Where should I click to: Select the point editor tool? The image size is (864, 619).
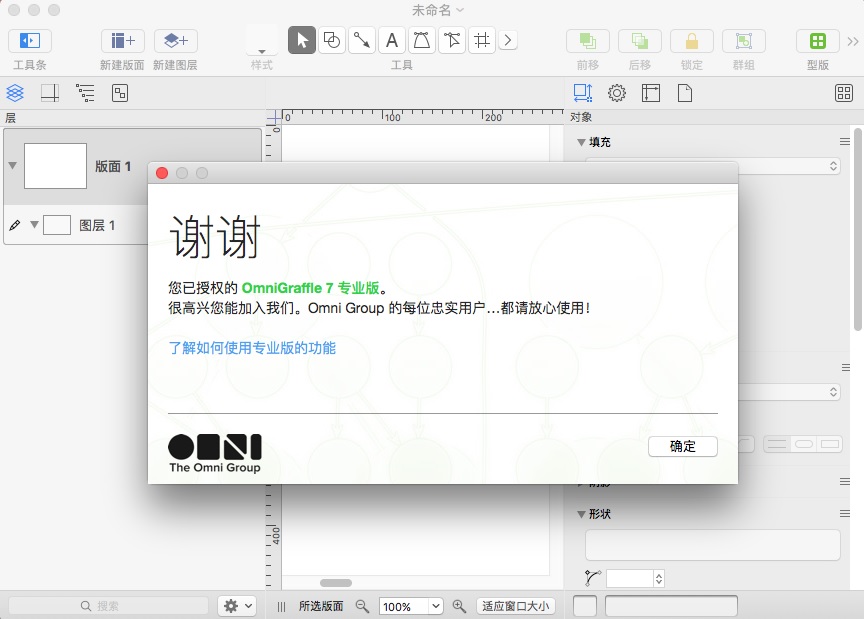pyautogui.click(x=452, y=40)
